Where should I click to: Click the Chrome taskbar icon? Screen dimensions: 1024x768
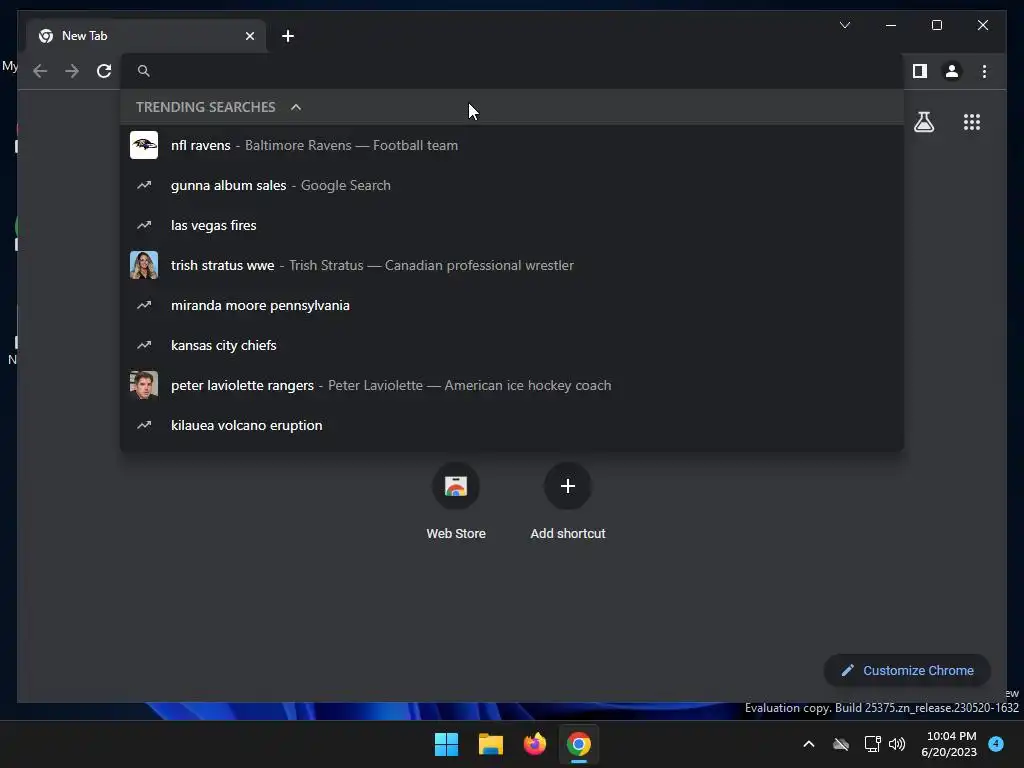(x=579, y=744)
